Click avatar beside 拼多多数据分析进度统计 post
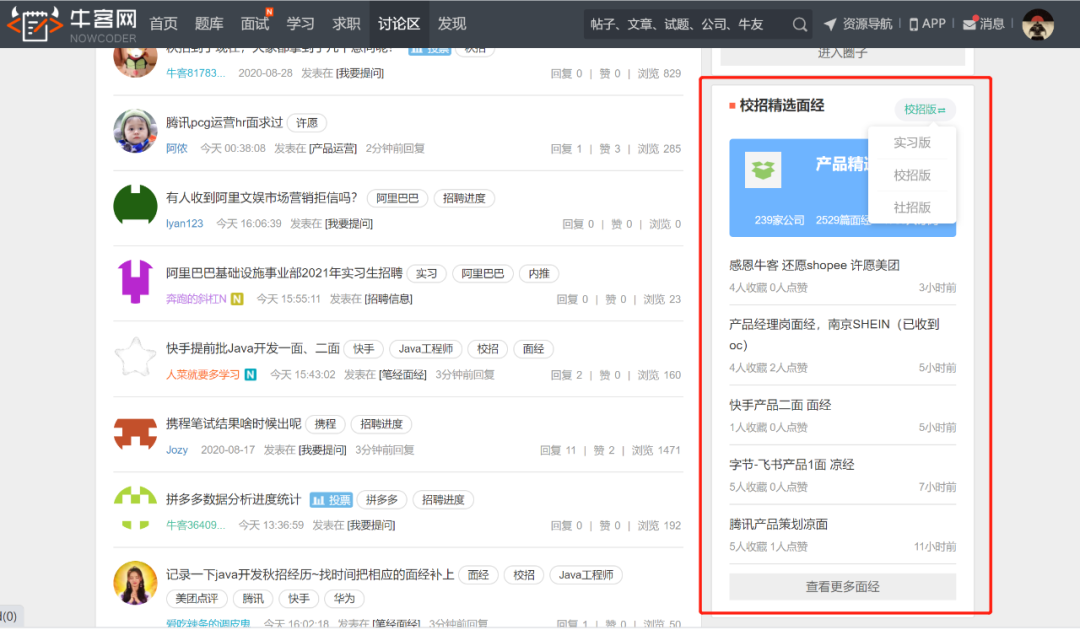 point(135,508)
